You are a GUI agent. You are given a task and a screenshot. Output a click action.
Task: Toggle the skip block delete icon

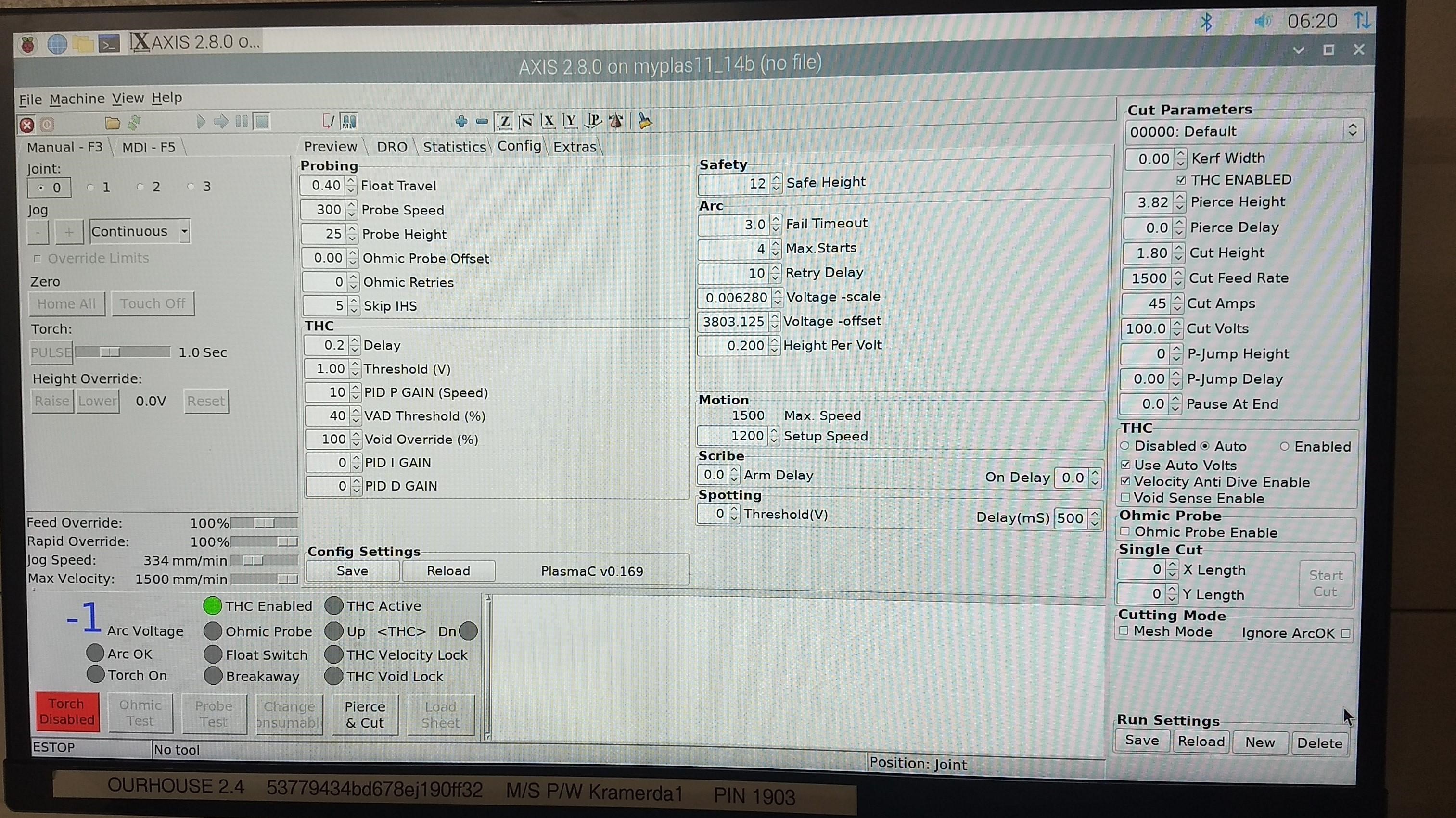point(328,121)
